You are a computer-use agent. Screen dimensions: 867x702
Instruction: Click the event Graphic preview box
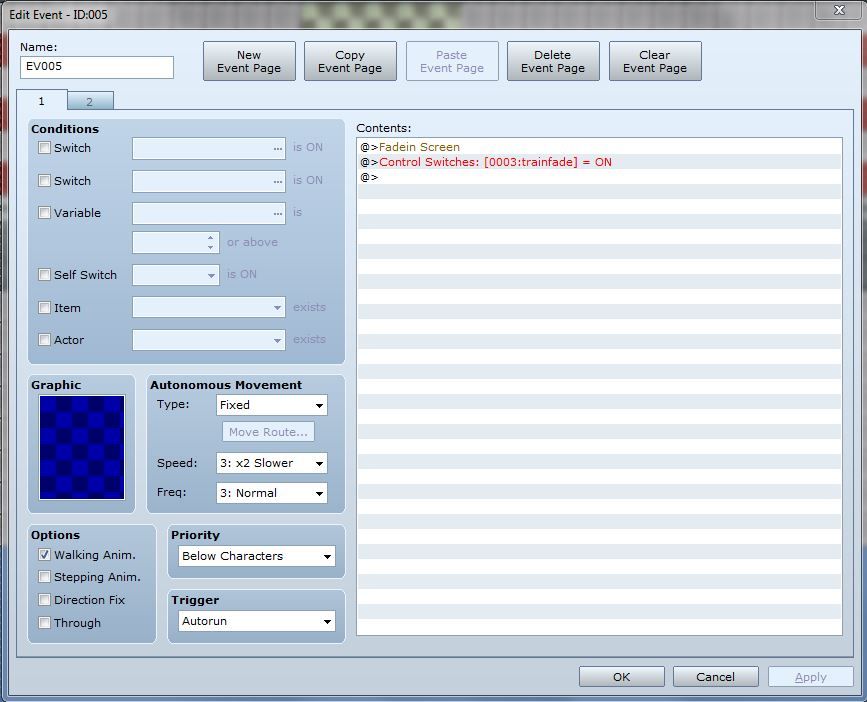point(82,447)
